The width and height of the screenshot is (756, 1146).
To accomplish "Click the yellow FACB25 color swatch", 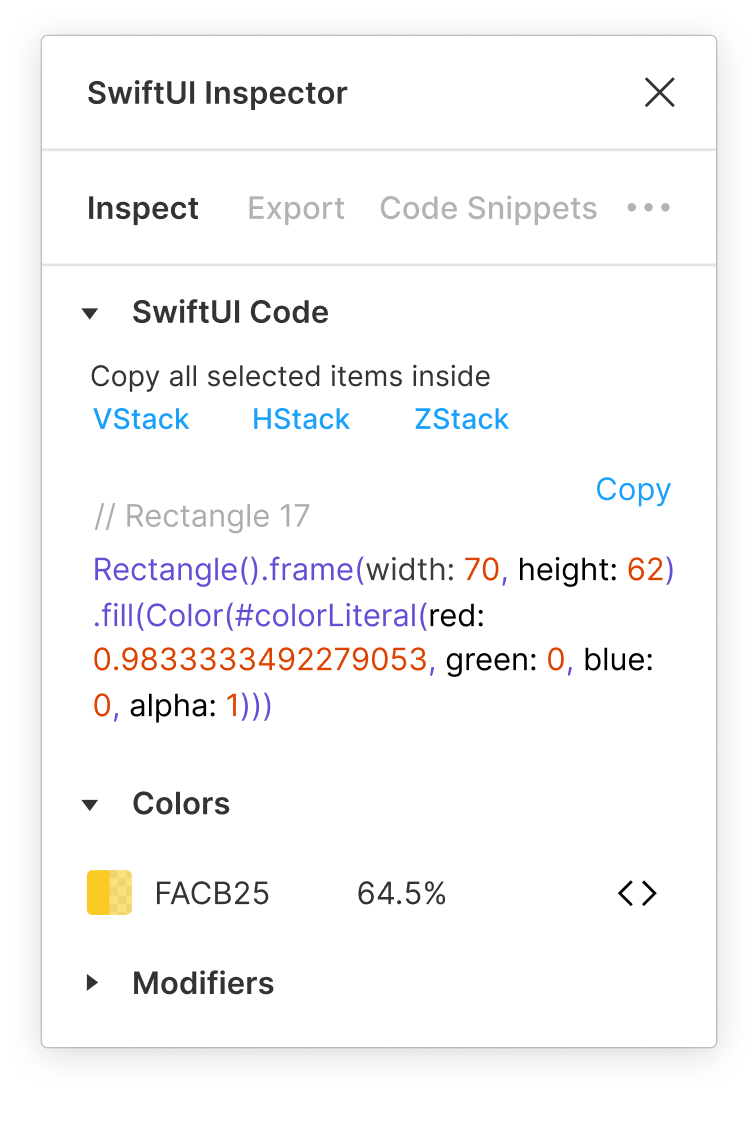I will [x=110, y=893].
